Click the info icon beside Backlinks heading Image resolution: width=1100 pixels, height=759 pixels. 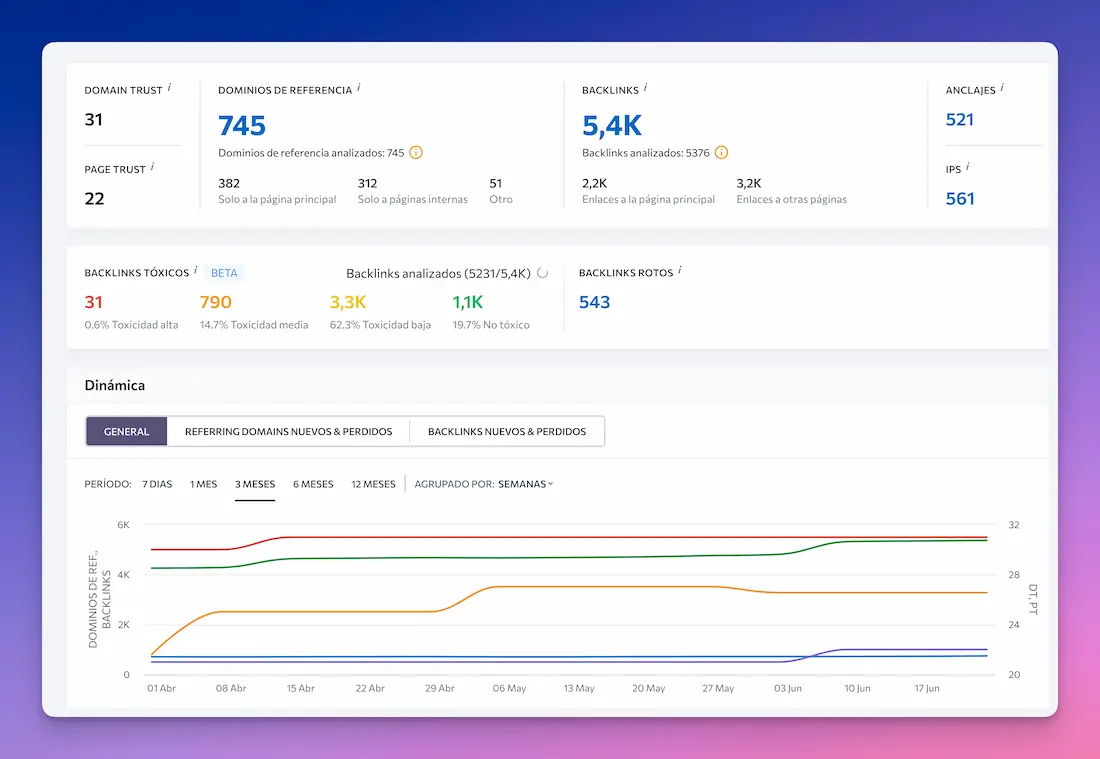point(645,88)
